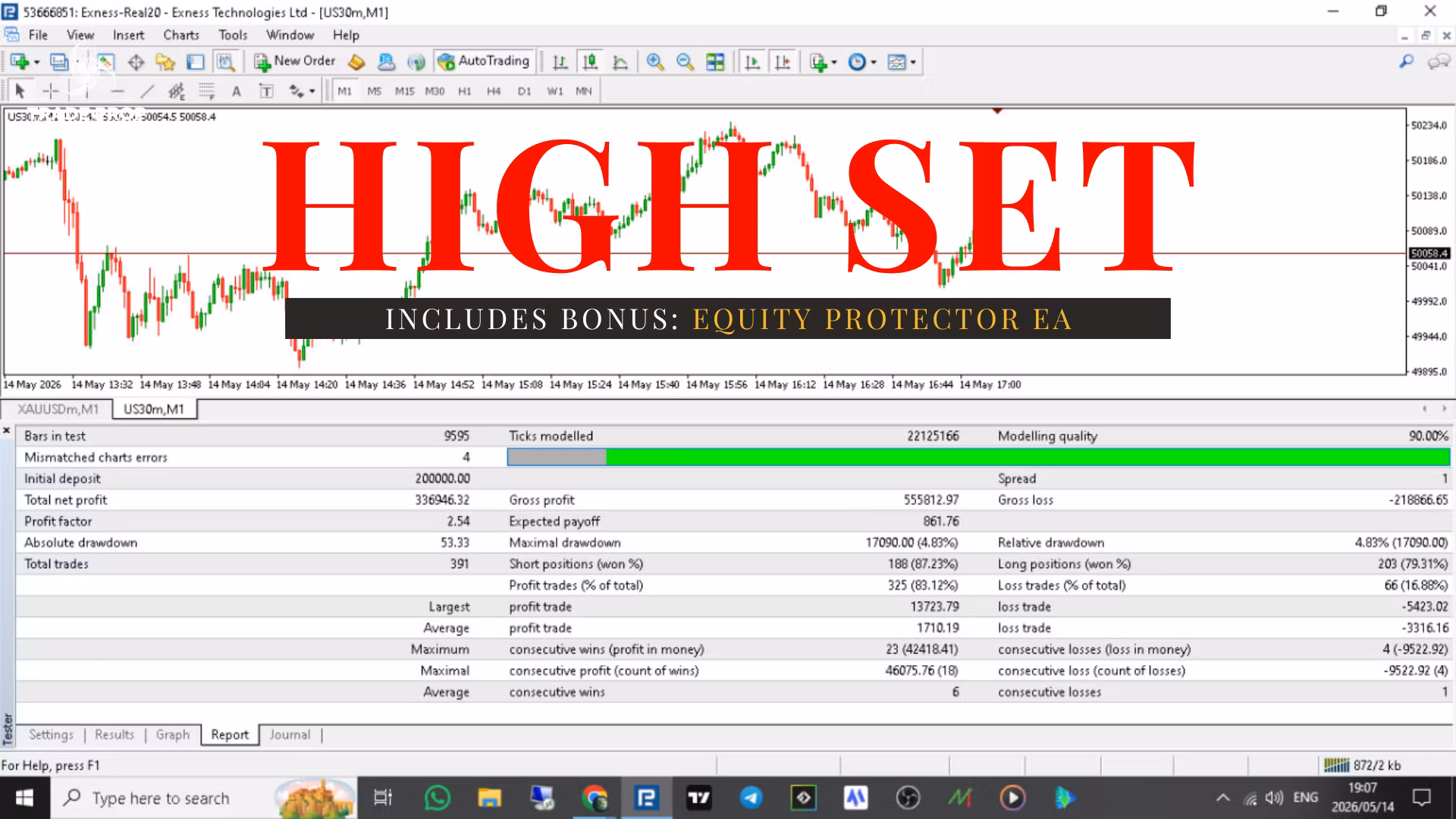Image resolution: width=1456 pixels, height=819 pixels.
Task: Select the D1 timeframe
Action: [525, 91]
